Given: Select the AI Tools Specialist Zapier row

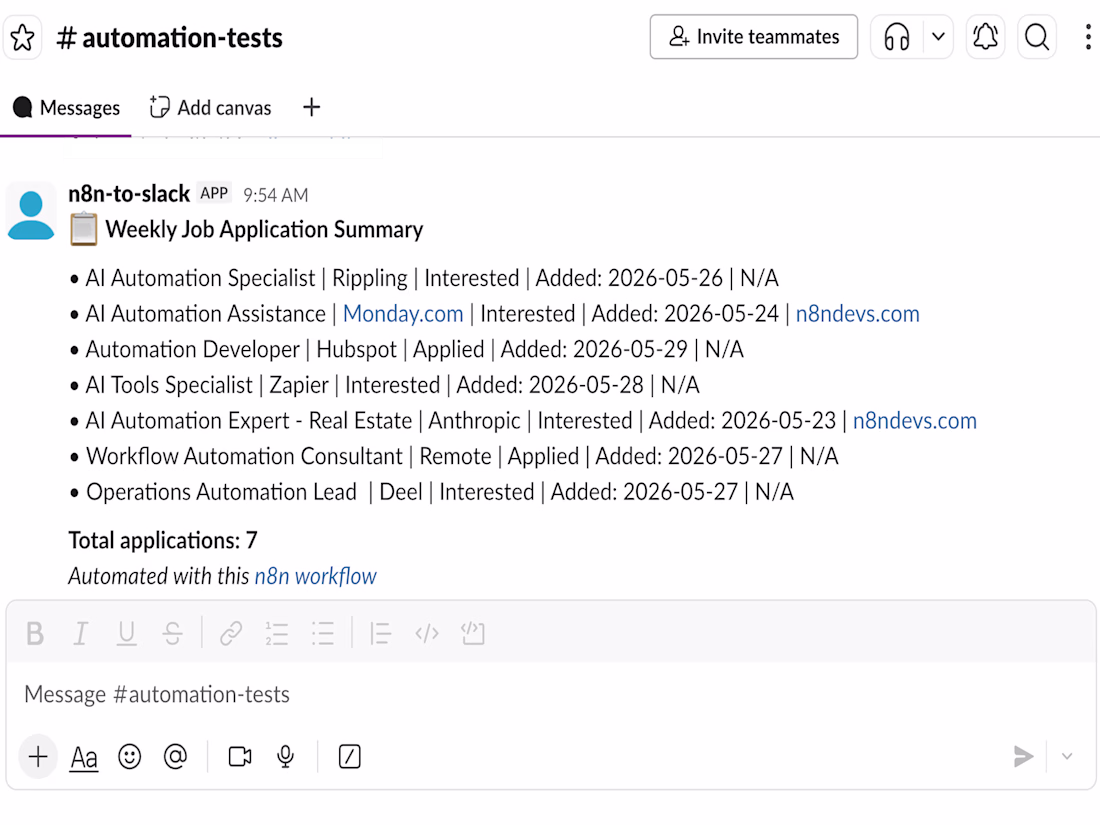Looking at the screenshot, I should click(x=384, y=385).
